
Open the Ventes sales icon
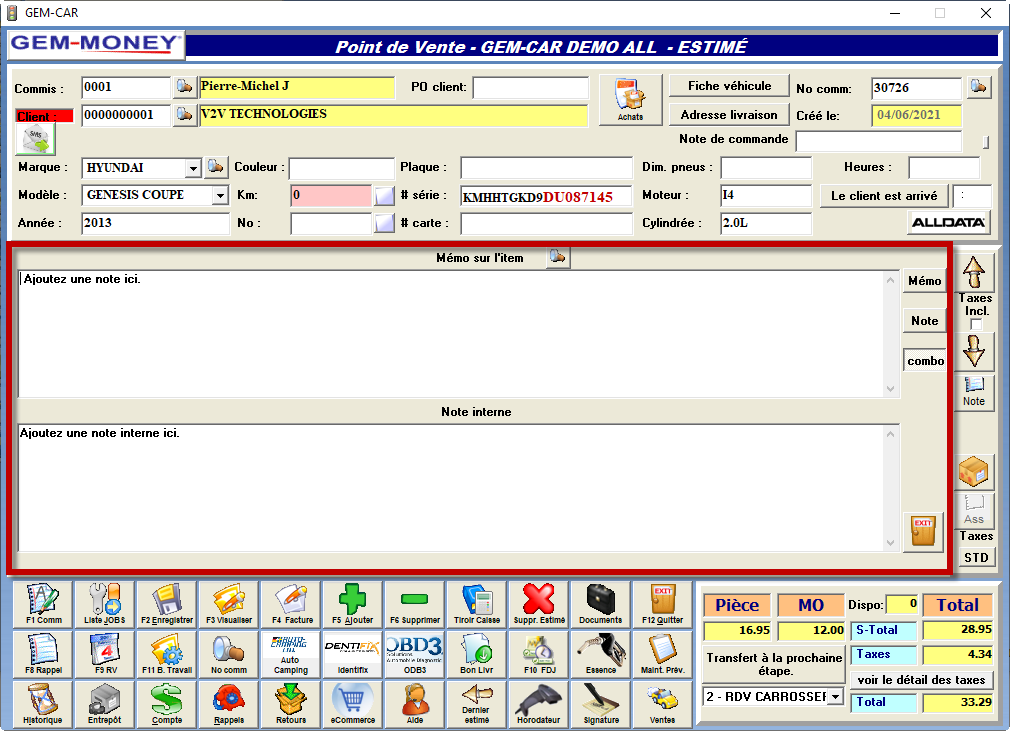coord(662,704)
